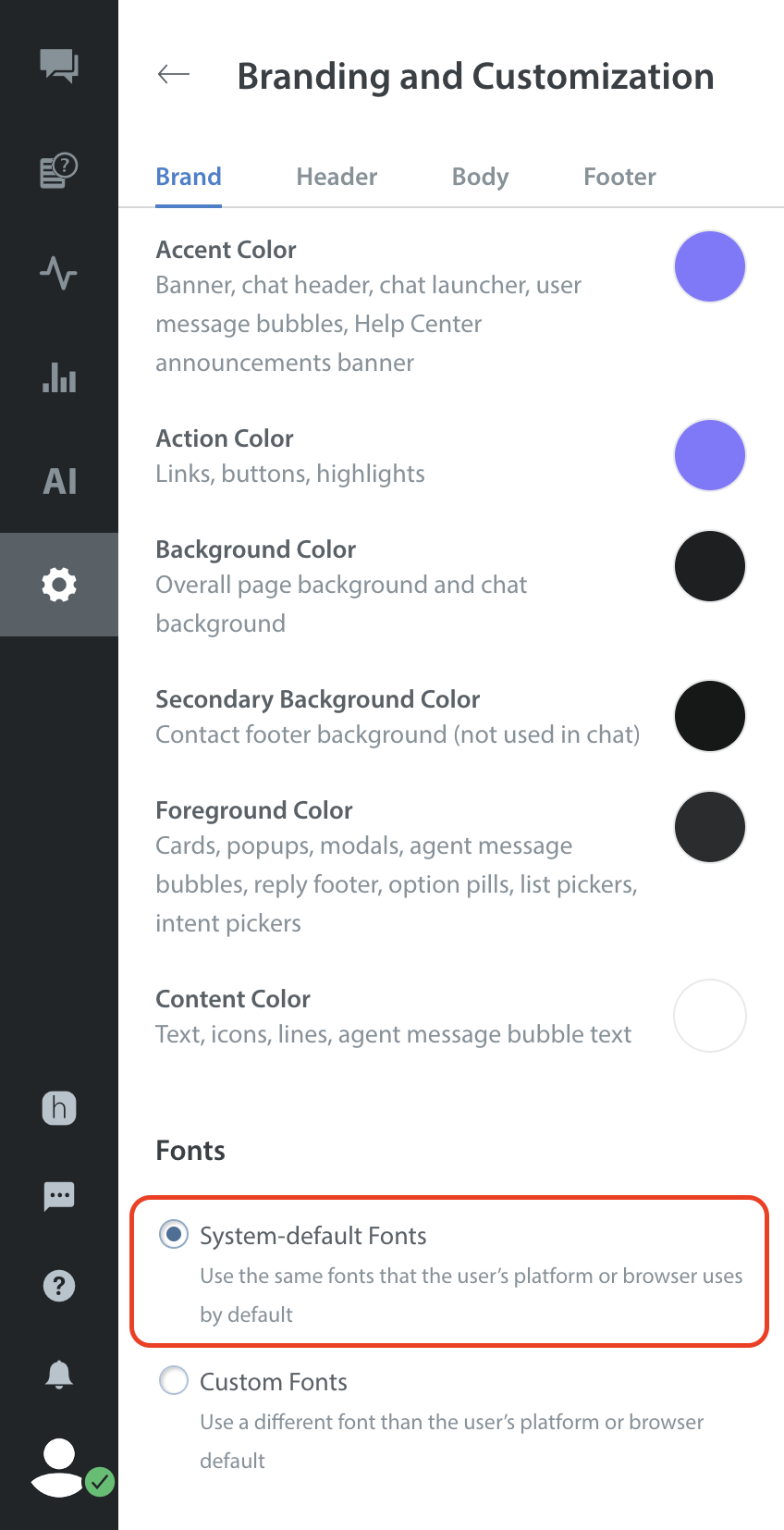Open the conversations inbox icon
The height and width of the screenshot is (1530, 784).
[59, 66]
